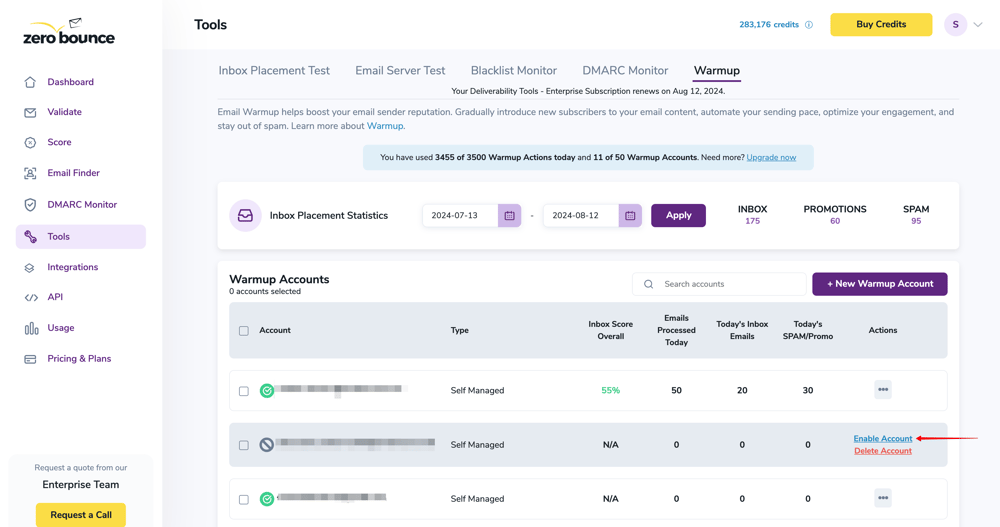Open Email Finder in the sidebar
1000x527 pixels.
(73, 173)
